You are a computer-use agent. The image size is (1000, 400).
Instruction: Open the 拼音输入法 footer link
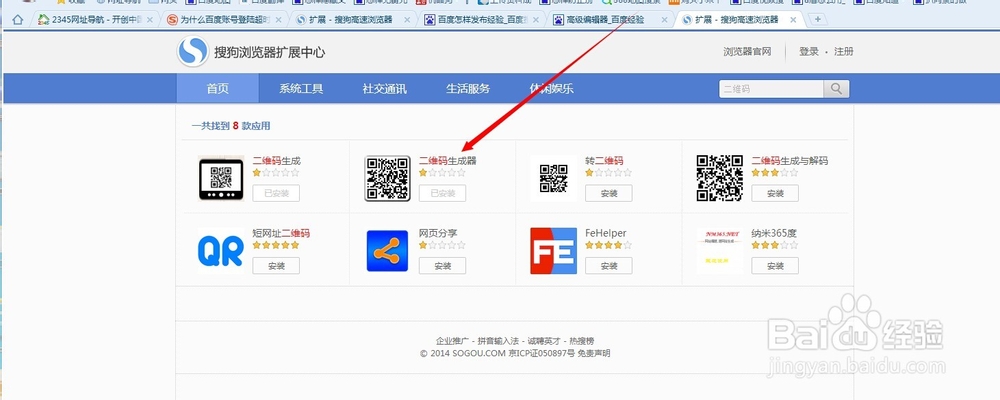tap(498, 341)
